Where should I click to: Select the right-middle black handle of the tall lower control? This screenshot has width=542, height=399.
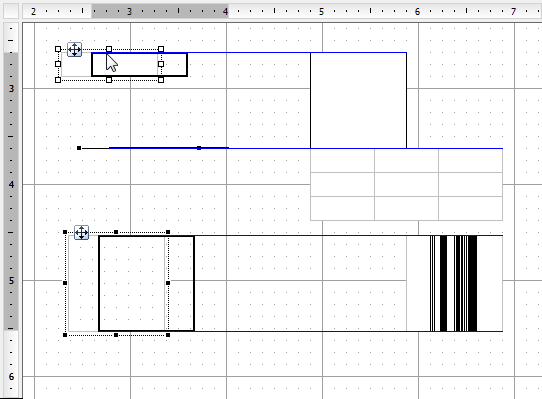pos(168,283)
